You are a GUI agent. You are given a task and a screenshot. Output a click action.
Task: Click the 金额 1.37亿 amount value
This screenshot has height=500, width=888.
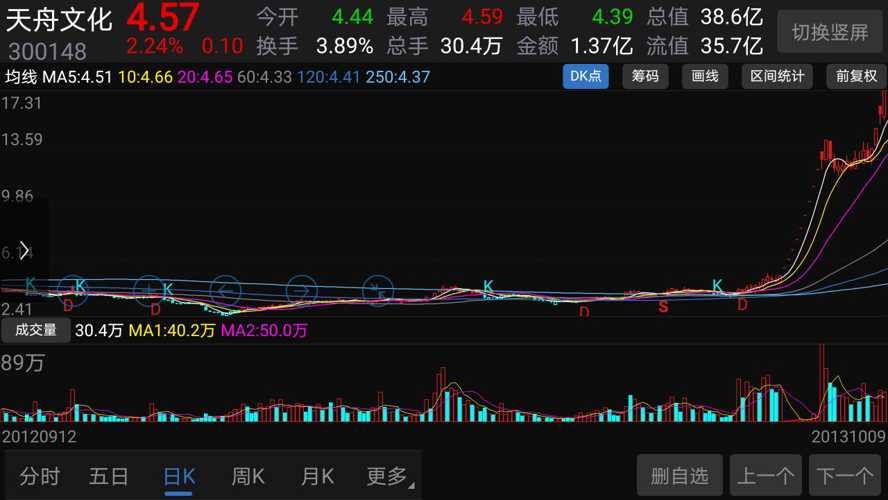[x=601, y=46]
